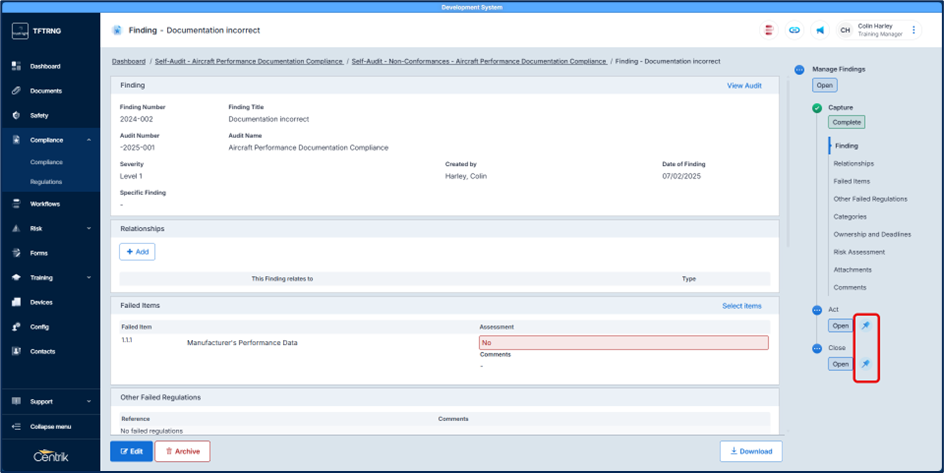Go to Ownership and Deadlines step
The height and width of the screenshot is (473, 944).
[x=872, y=234]
